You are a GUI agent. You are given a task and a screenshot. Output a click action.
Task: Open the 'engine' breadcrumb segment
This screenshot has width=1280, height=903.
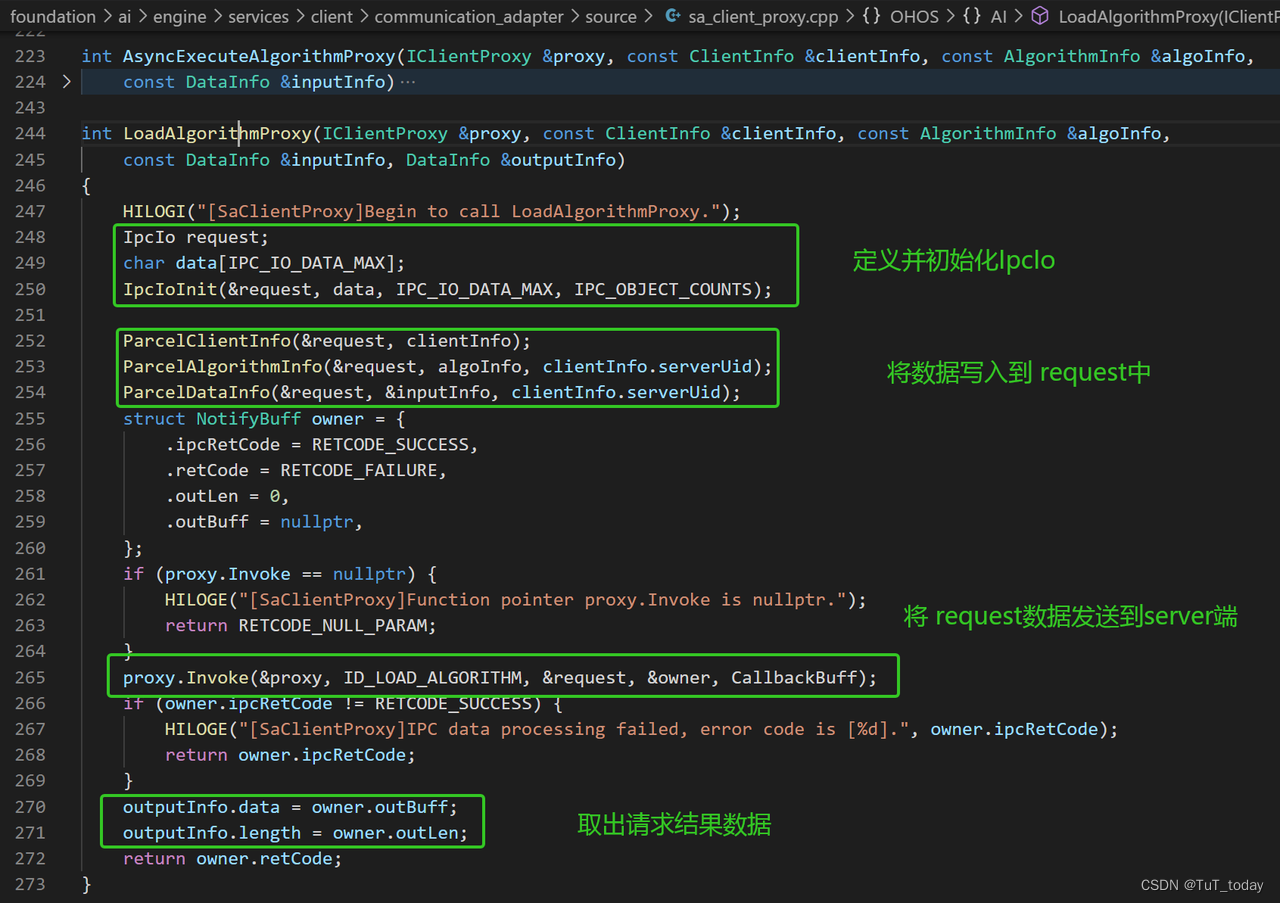click(x=181, y=16)
